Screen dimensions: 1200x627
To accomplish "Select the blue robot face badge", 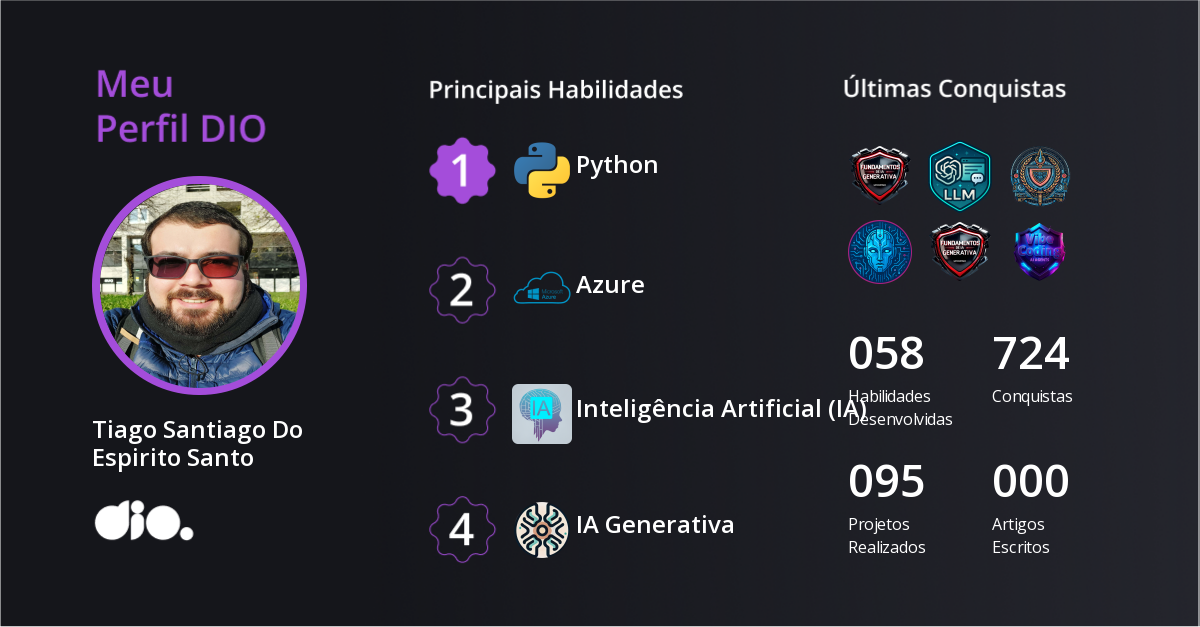I will pos(879,252).
